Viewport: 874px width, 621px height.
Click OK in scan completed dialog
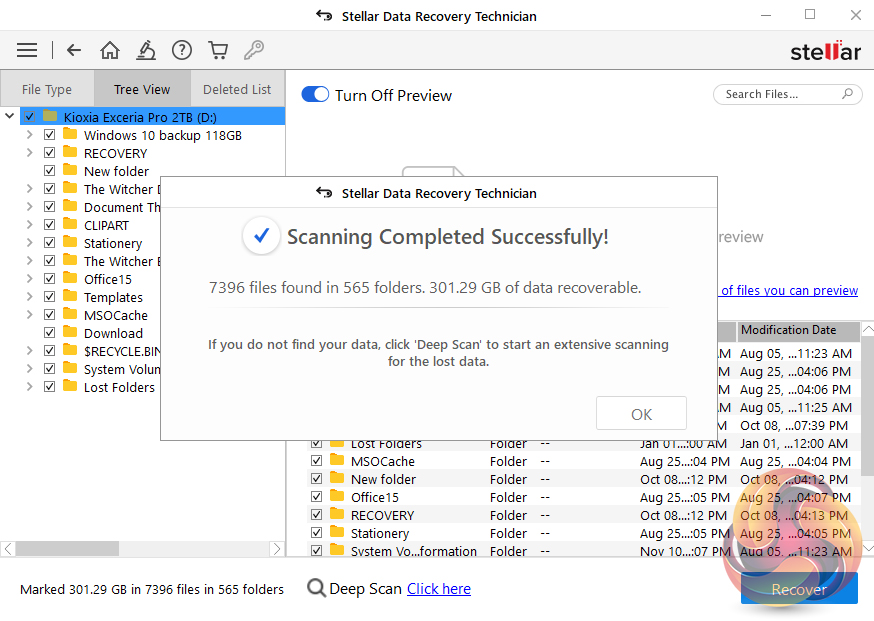tap(641, 414)
